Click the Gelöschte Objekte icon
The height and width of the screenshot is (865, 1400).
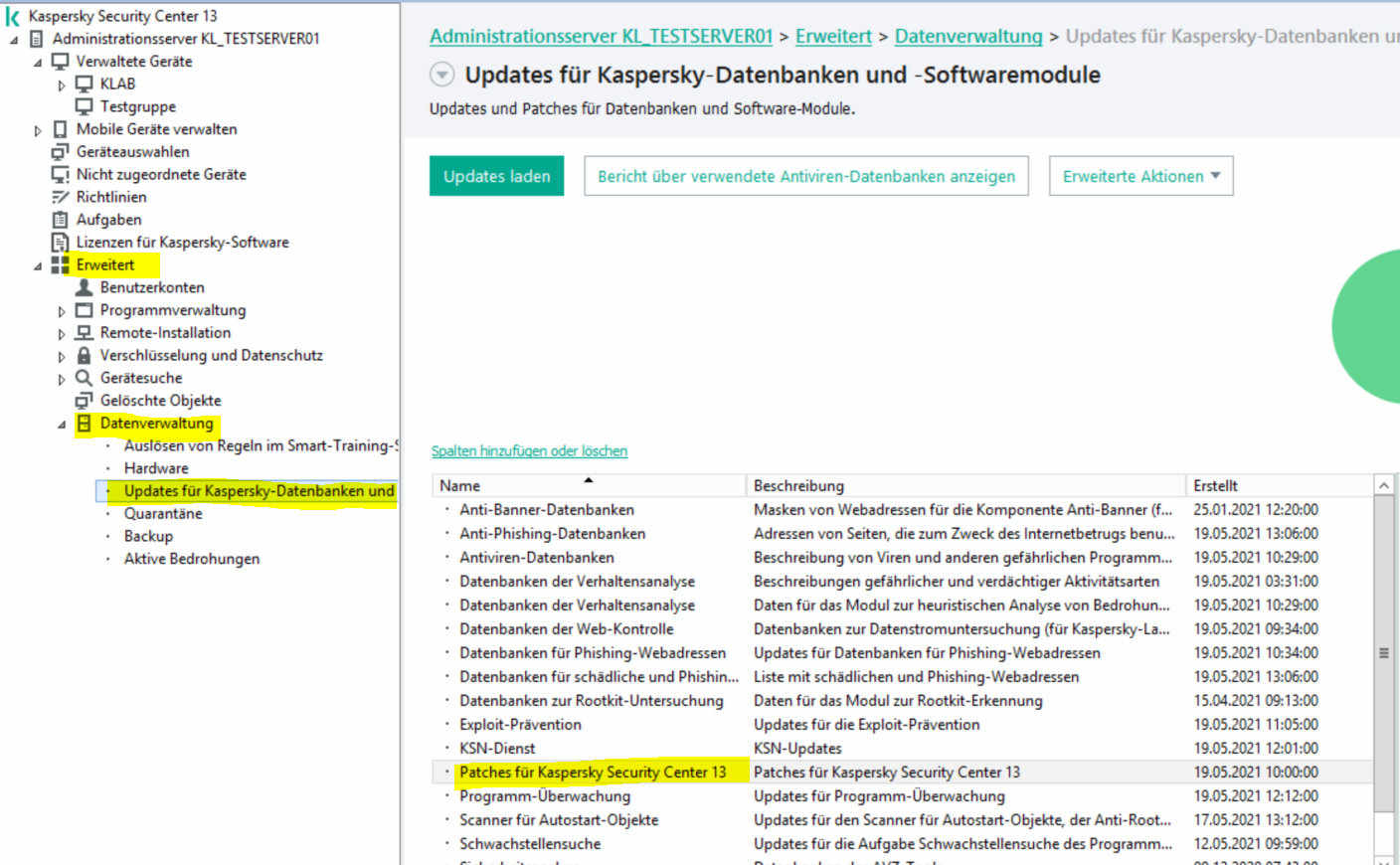pos(85,401)
